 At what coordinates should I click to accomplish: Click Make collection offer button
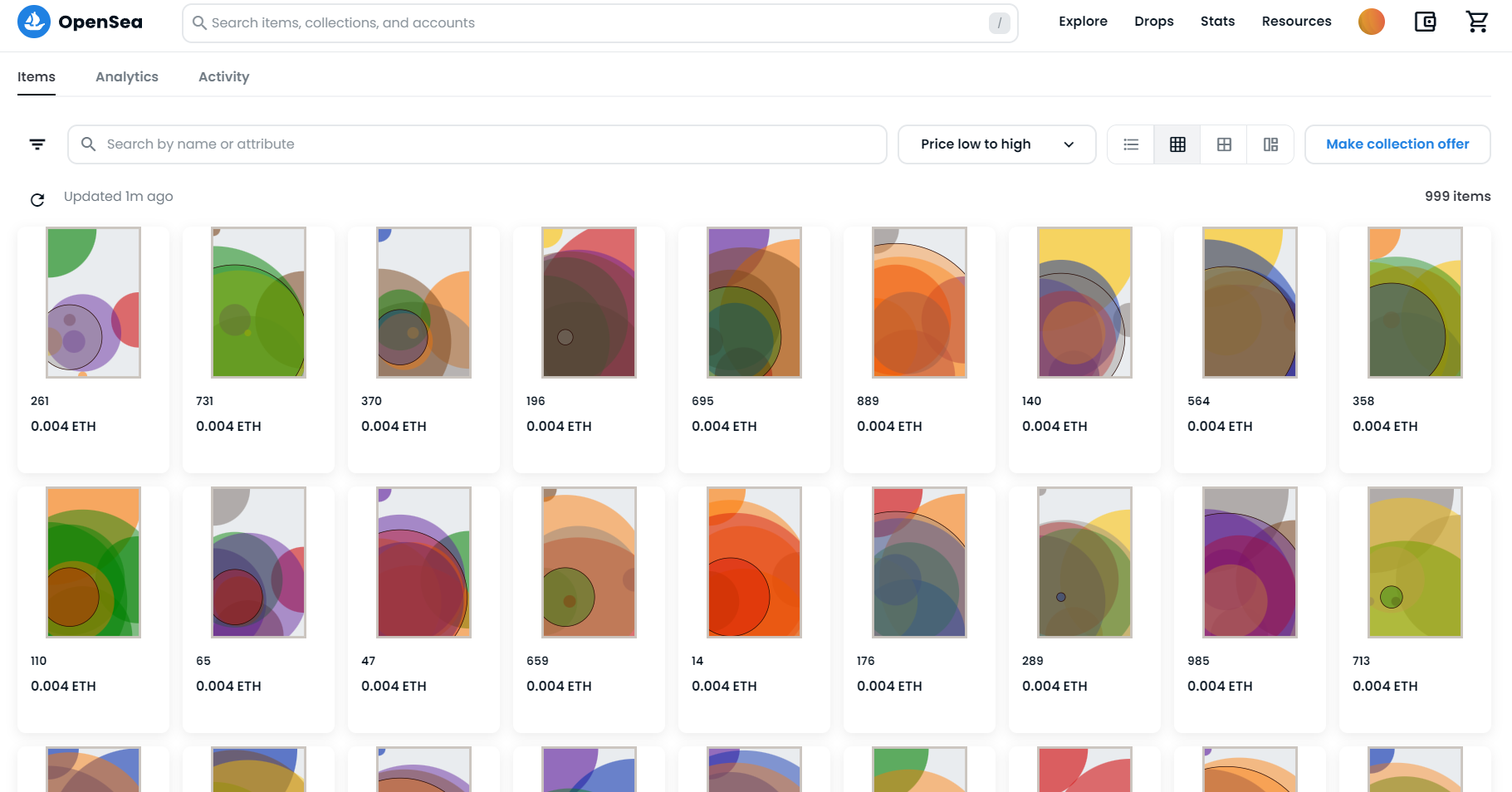point(1397,144)
